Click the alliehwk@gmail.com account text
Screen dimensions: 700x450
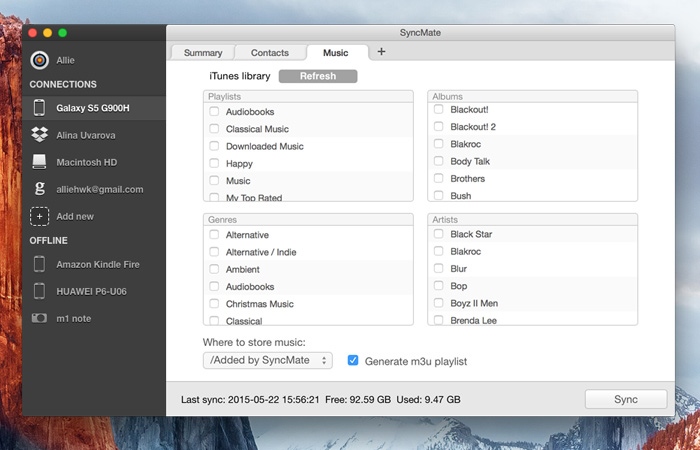100,189
